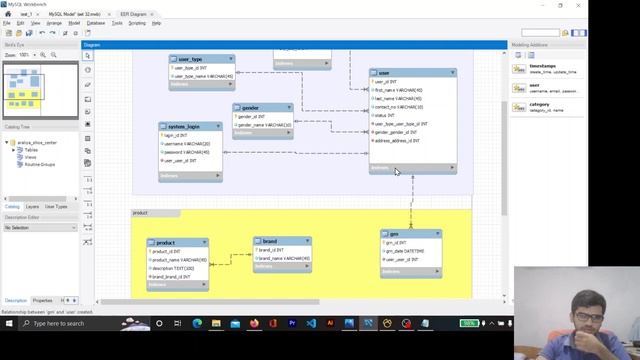Select n:m identifying relationship tool
The image size is (640, 360).
pos(88,227)
